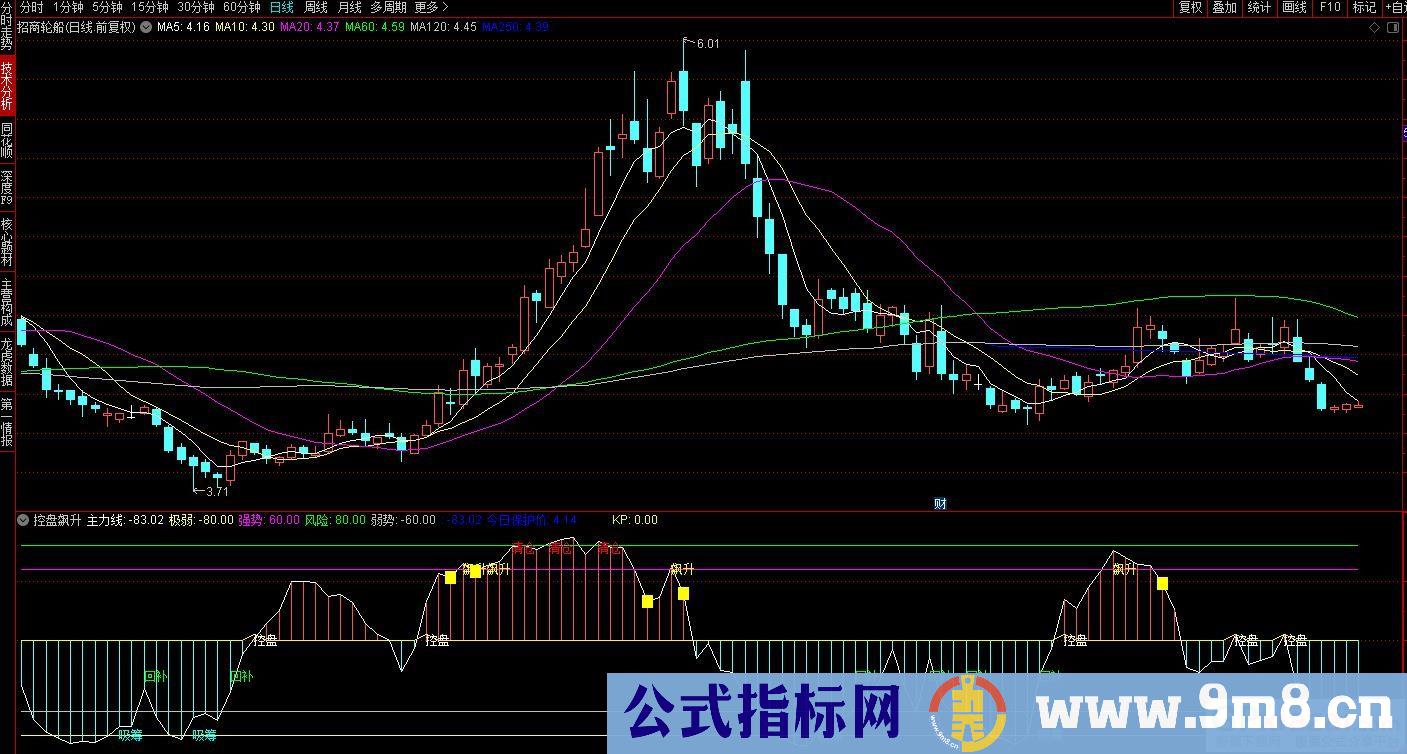The width and height of the screenshot is (1407, 754).
Task: Click the MA10: 4.30 label
Action: tap(245, 27)
